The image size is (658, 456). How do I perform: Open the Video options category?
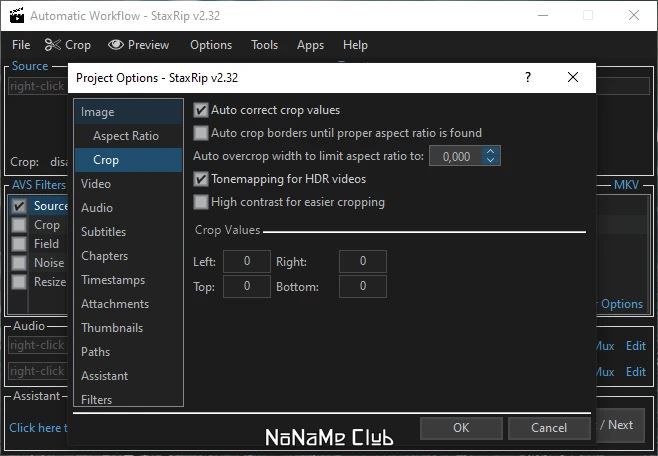coord(96,184)
